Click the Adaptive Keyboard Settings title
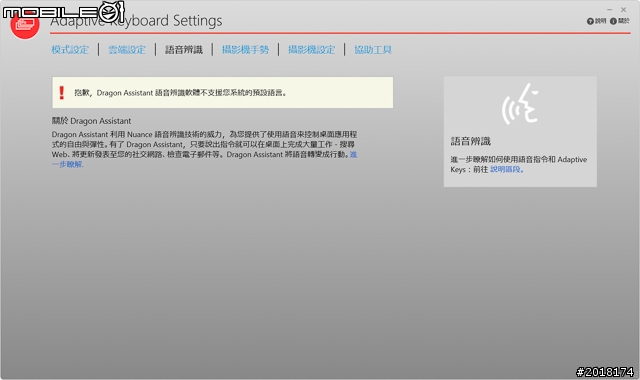This screenshot has width=640, height=380. pyautogui.click(x=136, y=20)
